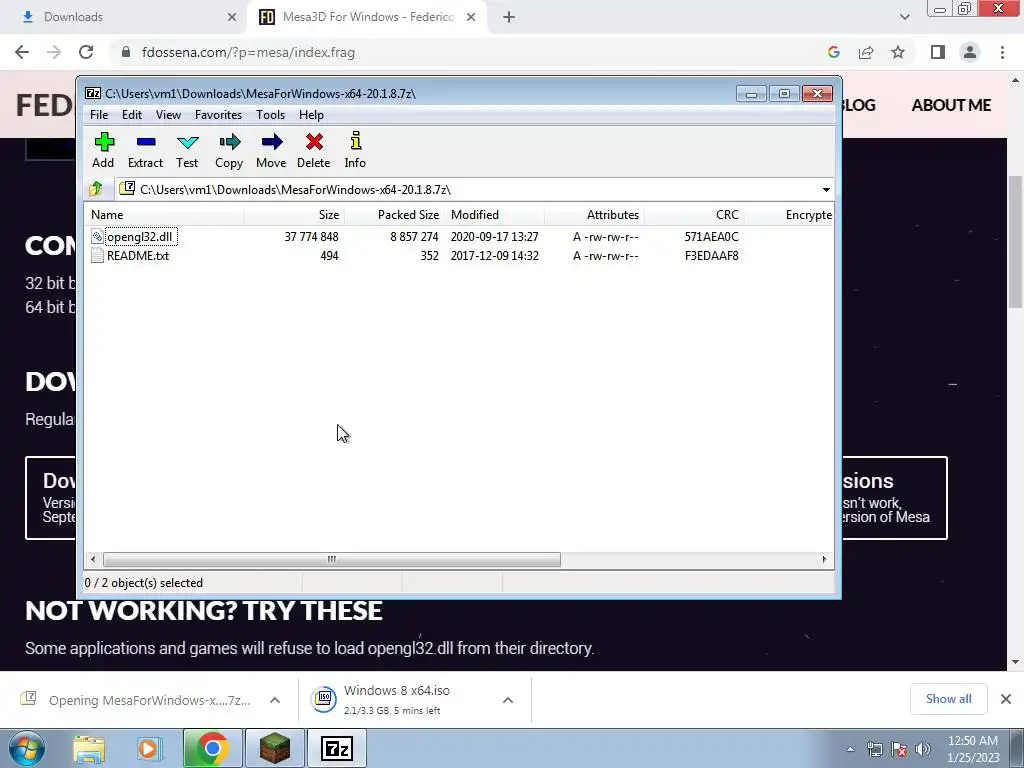Click the Chrome back arrow
This screenshot has width=1024, height=768.
22,52
